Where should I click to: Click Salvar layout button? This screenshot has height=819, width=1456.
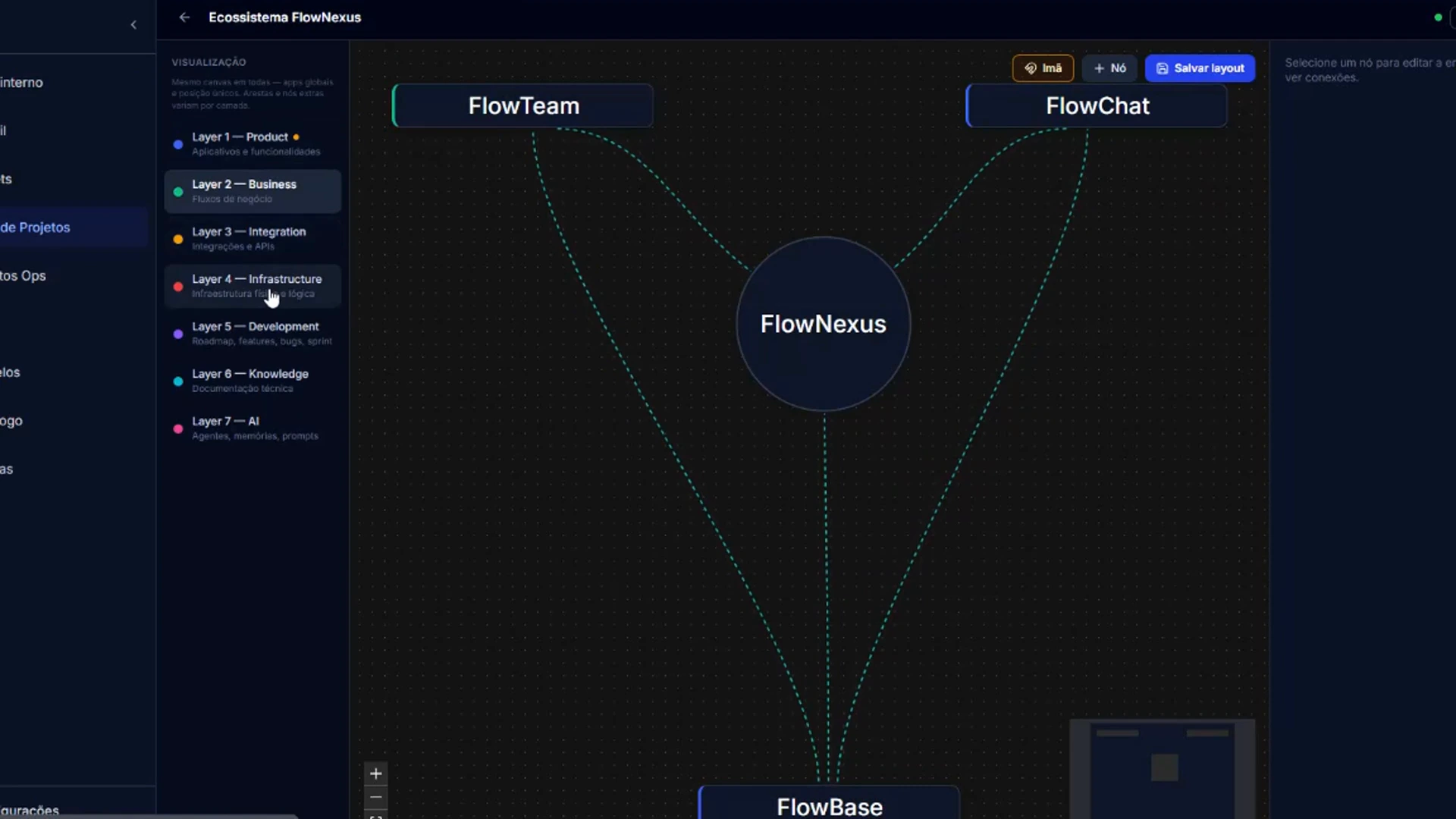[1200, 68]
